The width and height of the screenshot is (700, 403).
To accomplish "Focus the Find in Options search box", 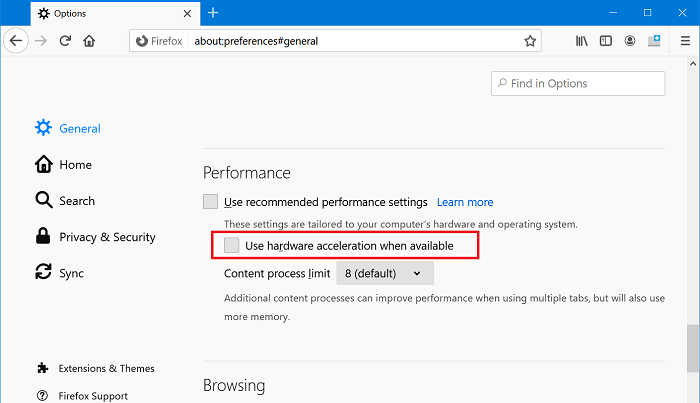I will (578, 83).
